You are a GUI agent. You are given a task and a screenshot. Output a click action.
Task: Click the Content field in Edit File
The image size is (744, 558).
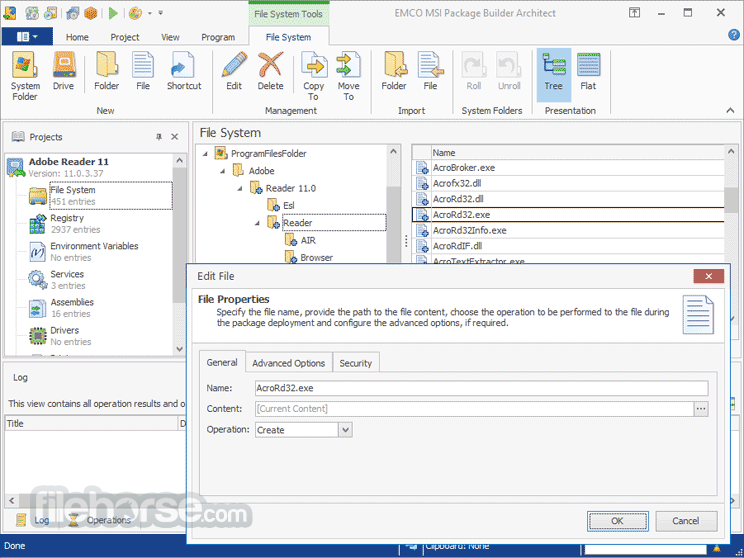click(474, 409)
